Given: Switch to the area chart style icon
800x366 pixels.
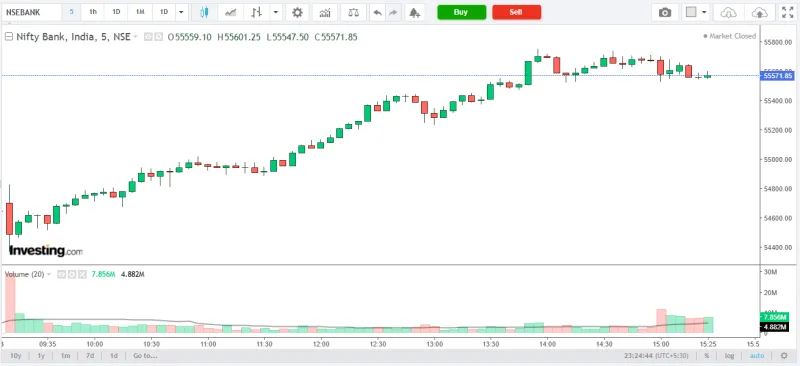Looking at the screenshot, I should click(231, 12).
